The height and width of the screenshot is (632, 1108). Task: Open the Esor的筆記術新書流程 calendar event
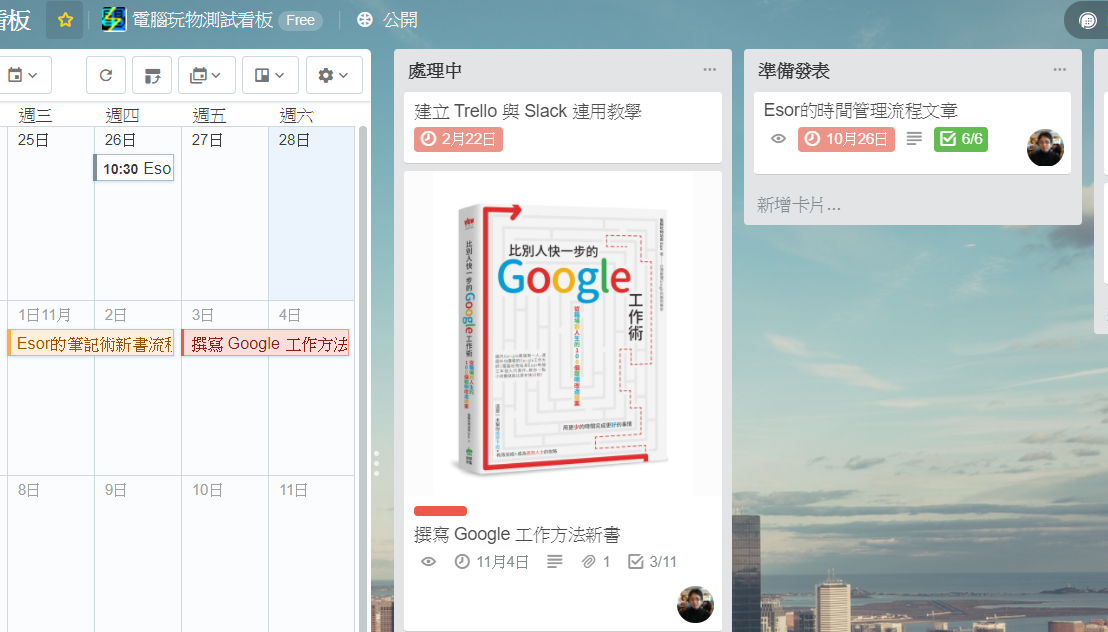click(90, 344)
